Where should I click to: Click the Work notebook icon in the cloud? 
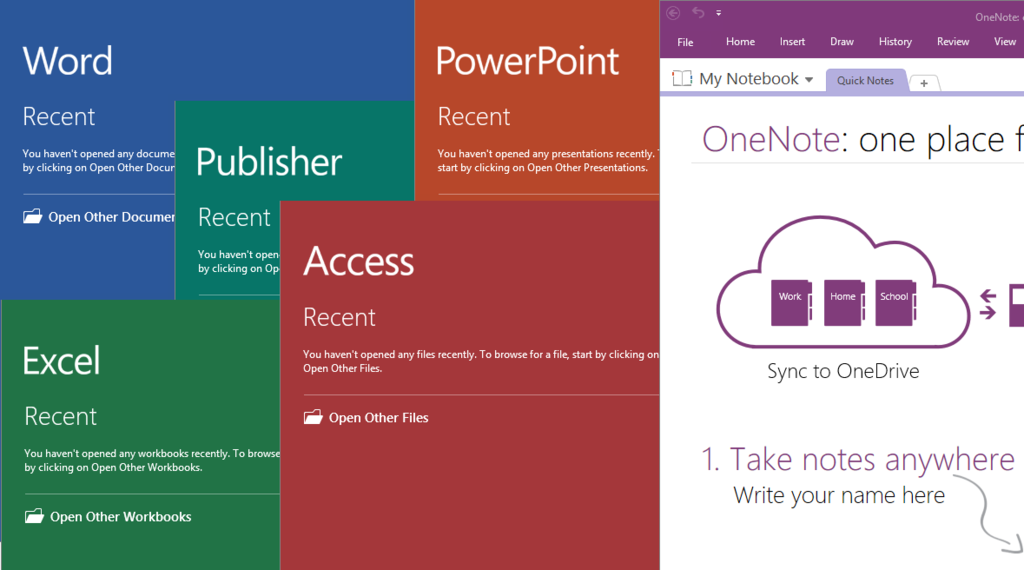click(x=791, y=303)
